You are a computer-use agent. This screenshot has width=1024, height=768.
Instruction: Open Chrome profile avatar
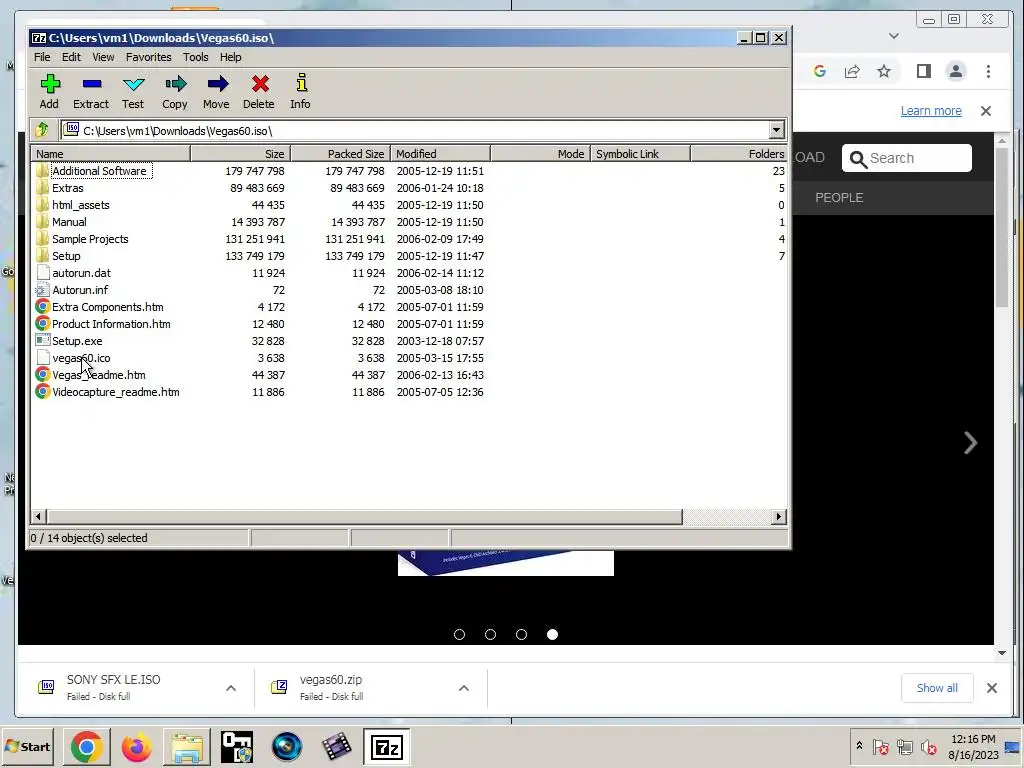[955, 71]
